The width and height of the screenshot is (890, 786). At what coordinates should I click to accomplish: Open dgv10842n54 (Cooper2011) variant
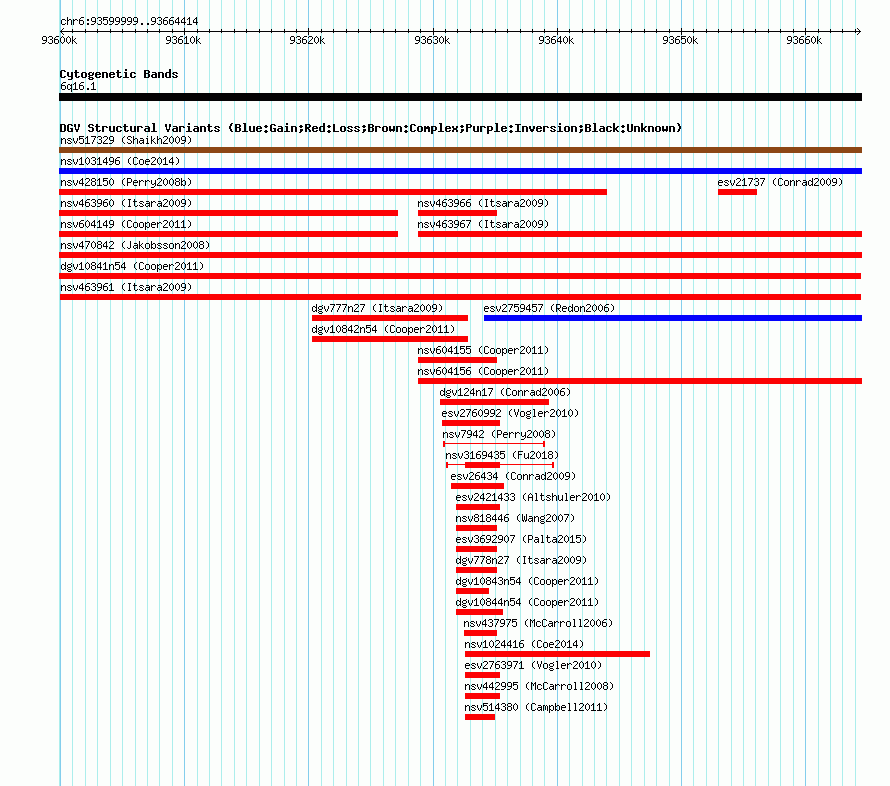pyautogui.click(x=383, y=329)
